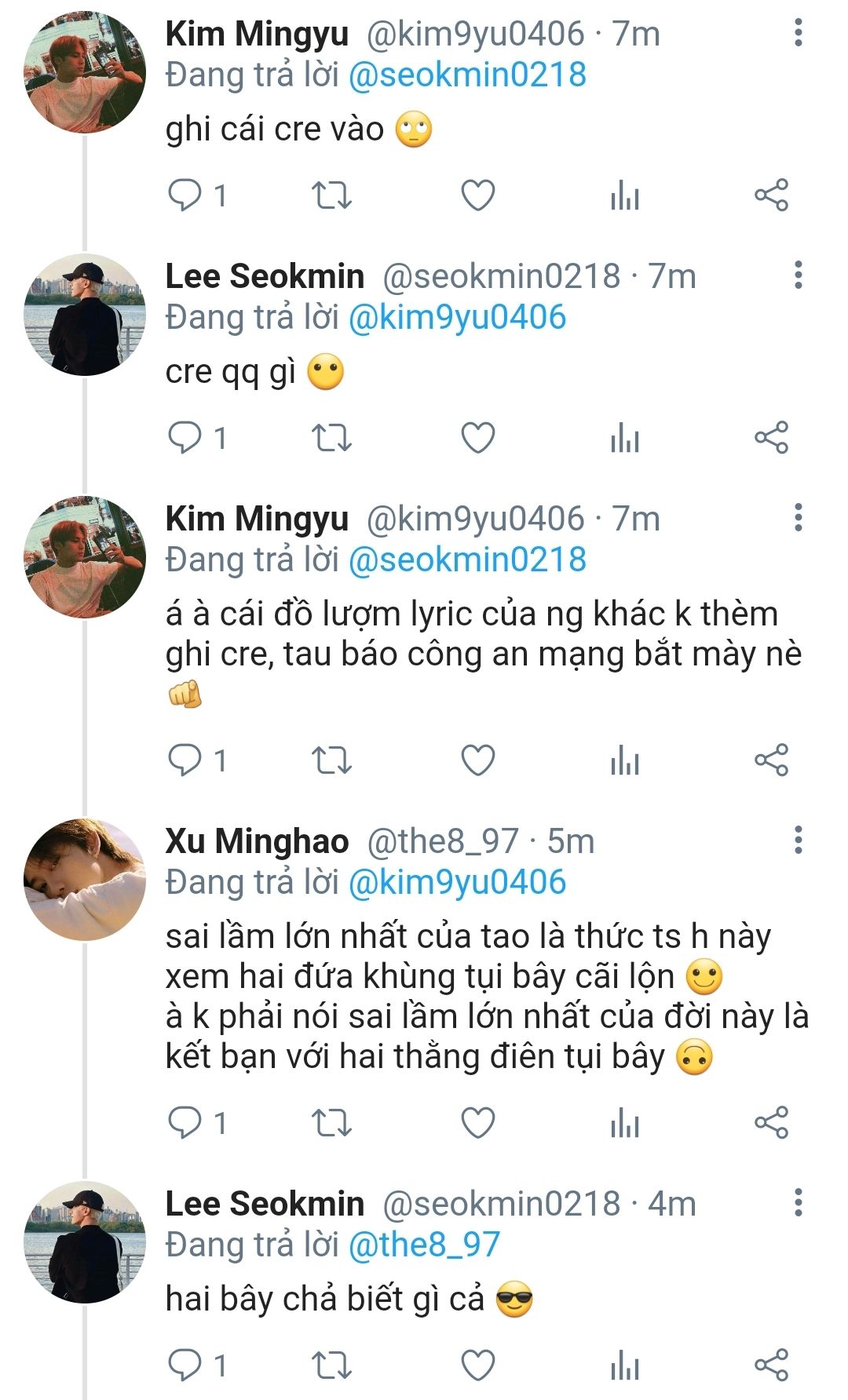Screen dimensions: 848x1400
Task: Reply to Xu Minghao's tweet
Action: tap(185, 1123)
